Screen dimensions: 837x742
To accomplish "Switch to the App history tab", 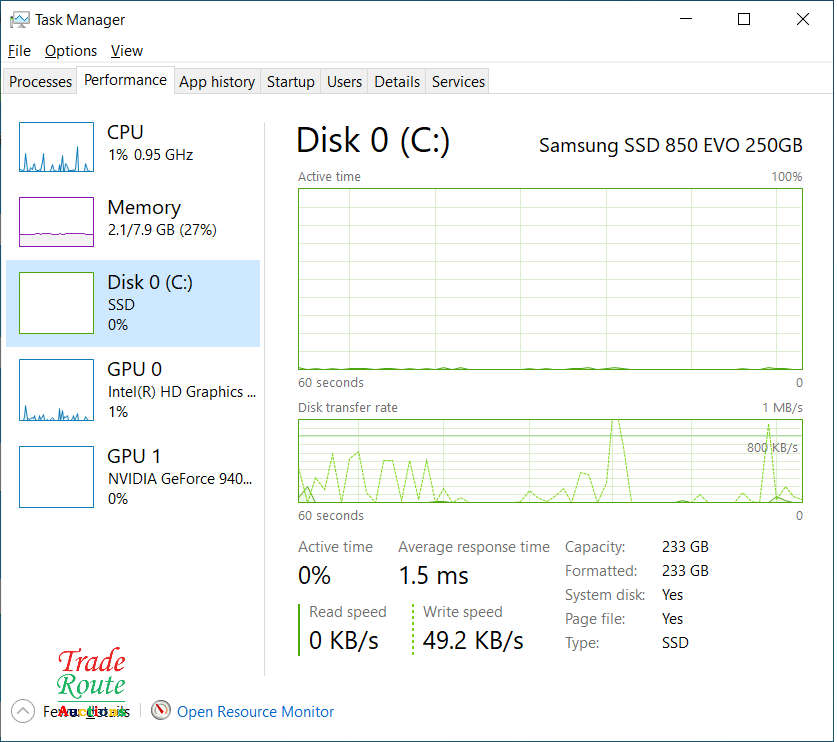I will tap(216, 81).
